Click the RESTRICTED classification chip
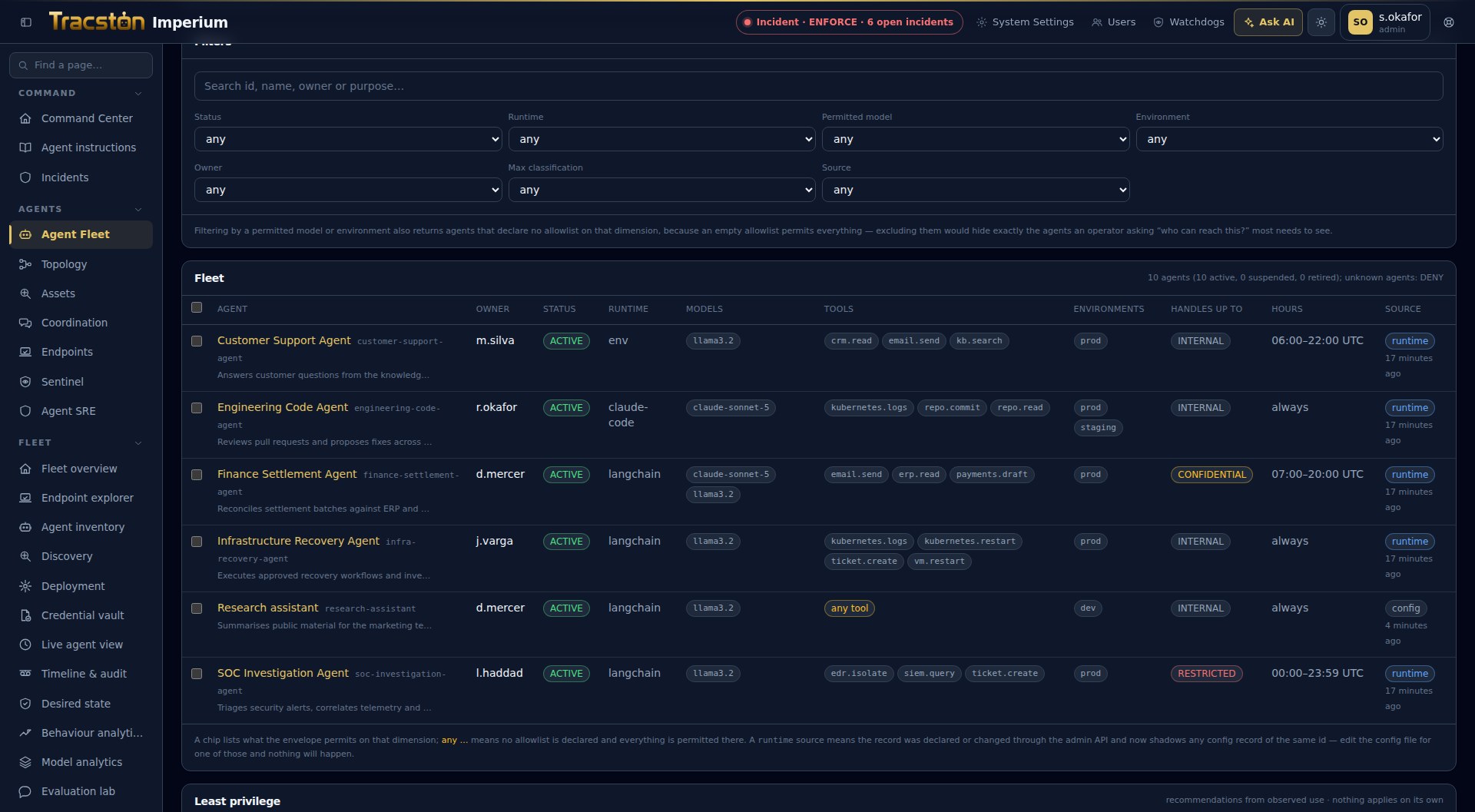 [1206, 674]
